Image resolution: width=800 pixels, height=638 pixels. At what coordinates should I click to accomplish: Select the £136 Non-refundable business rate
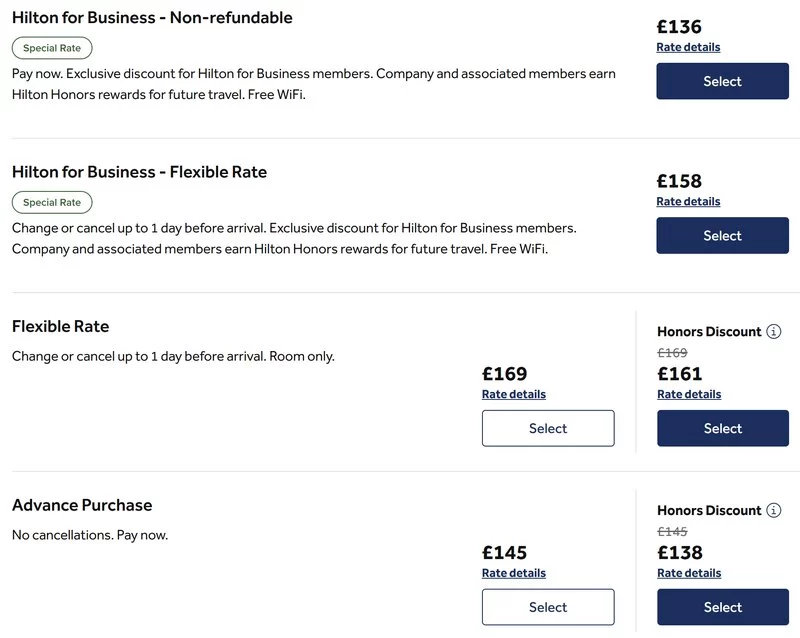(722, 81)
